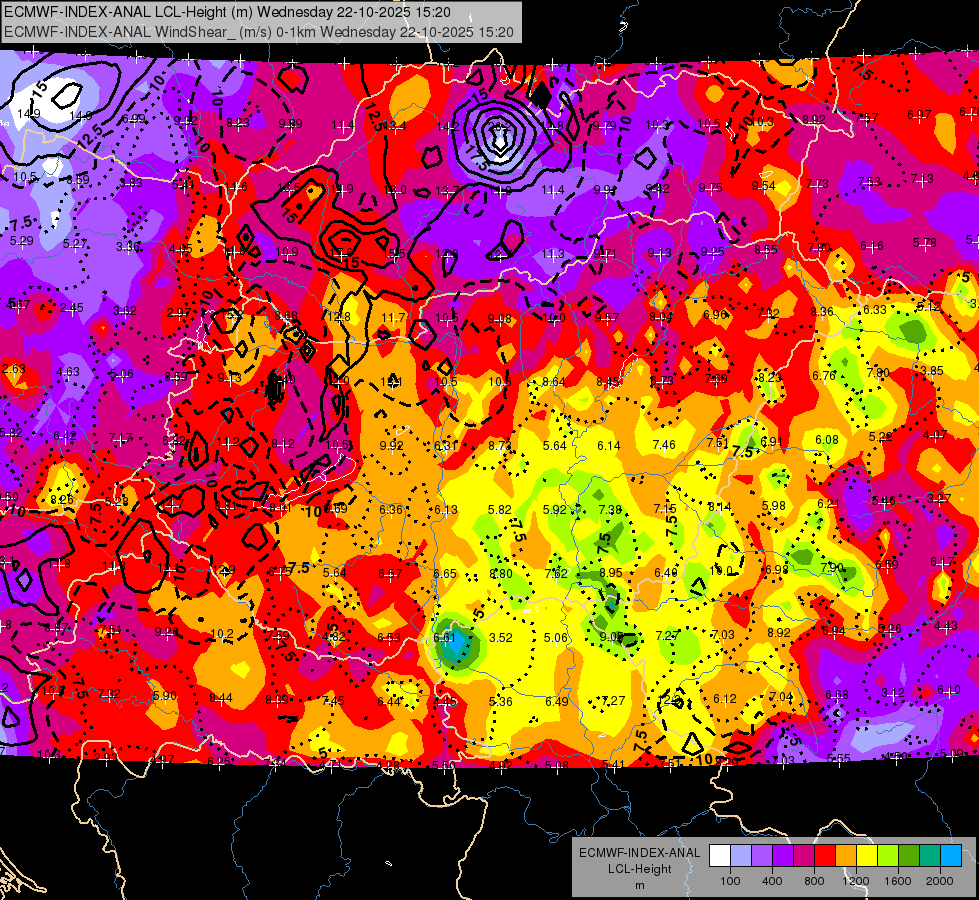Select the light blue legend swatch
Image resolution: width=979 pixels, height=900 pixels.
pos(951,856)
